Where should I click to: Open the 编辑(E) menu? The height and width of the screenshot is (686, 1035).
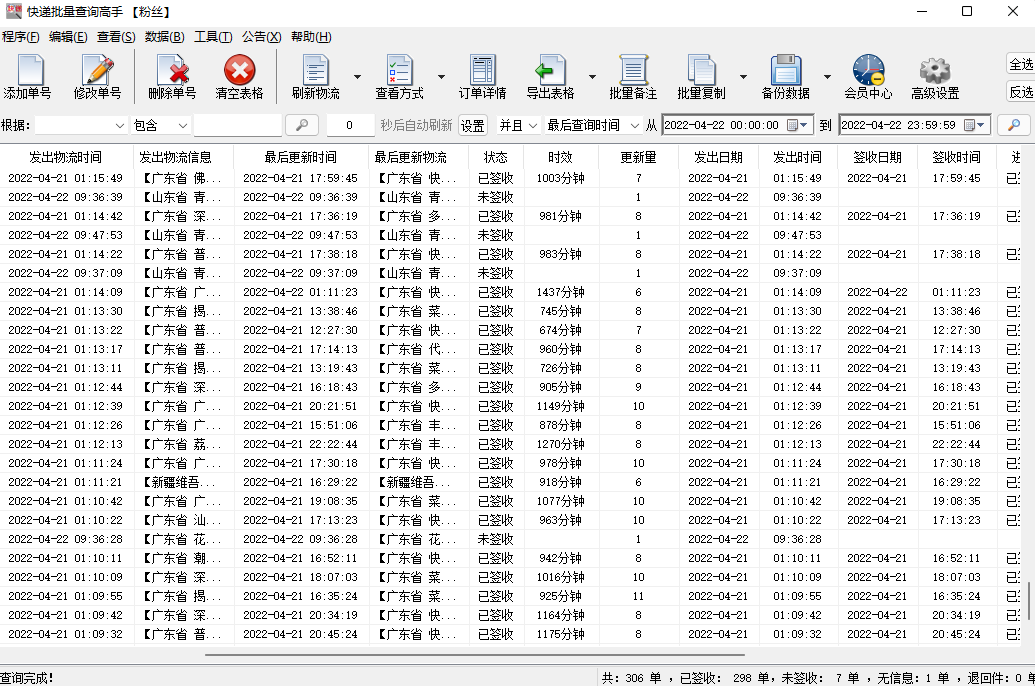68,37
